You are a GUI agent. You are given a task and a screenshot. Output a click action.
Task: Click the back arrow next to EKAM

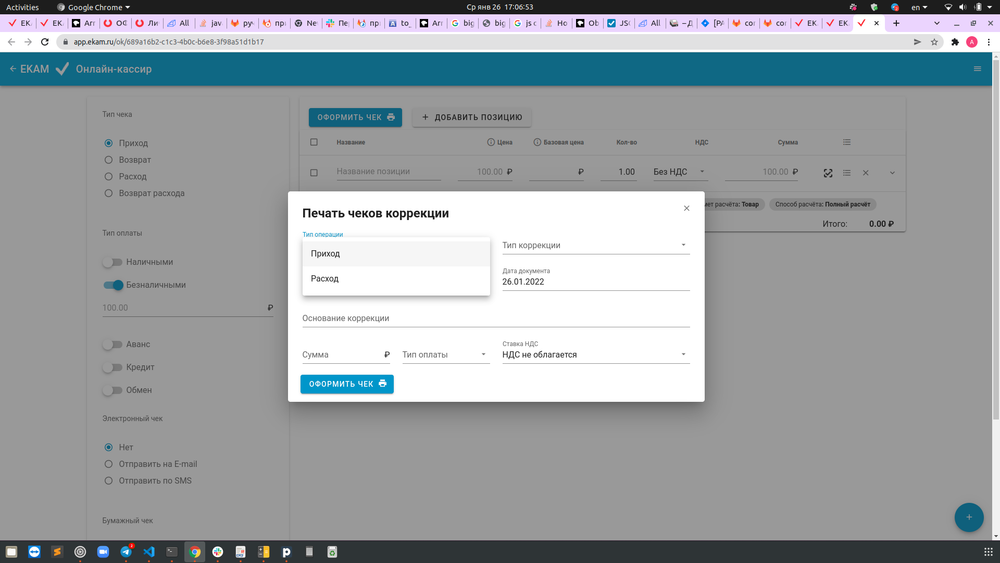click(13, 69)
